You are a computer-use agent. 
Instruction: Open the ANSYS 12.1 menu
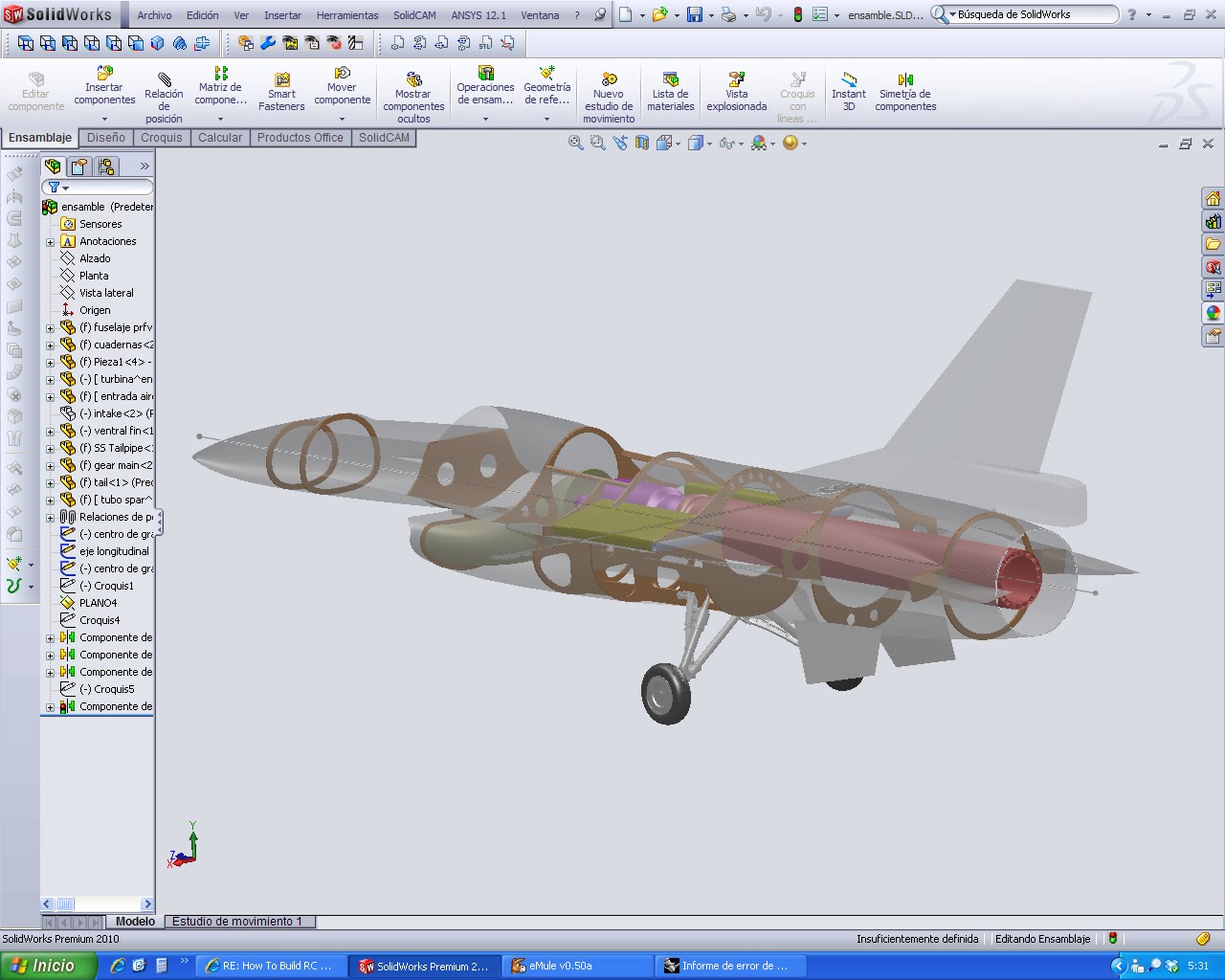pos(479,15)
